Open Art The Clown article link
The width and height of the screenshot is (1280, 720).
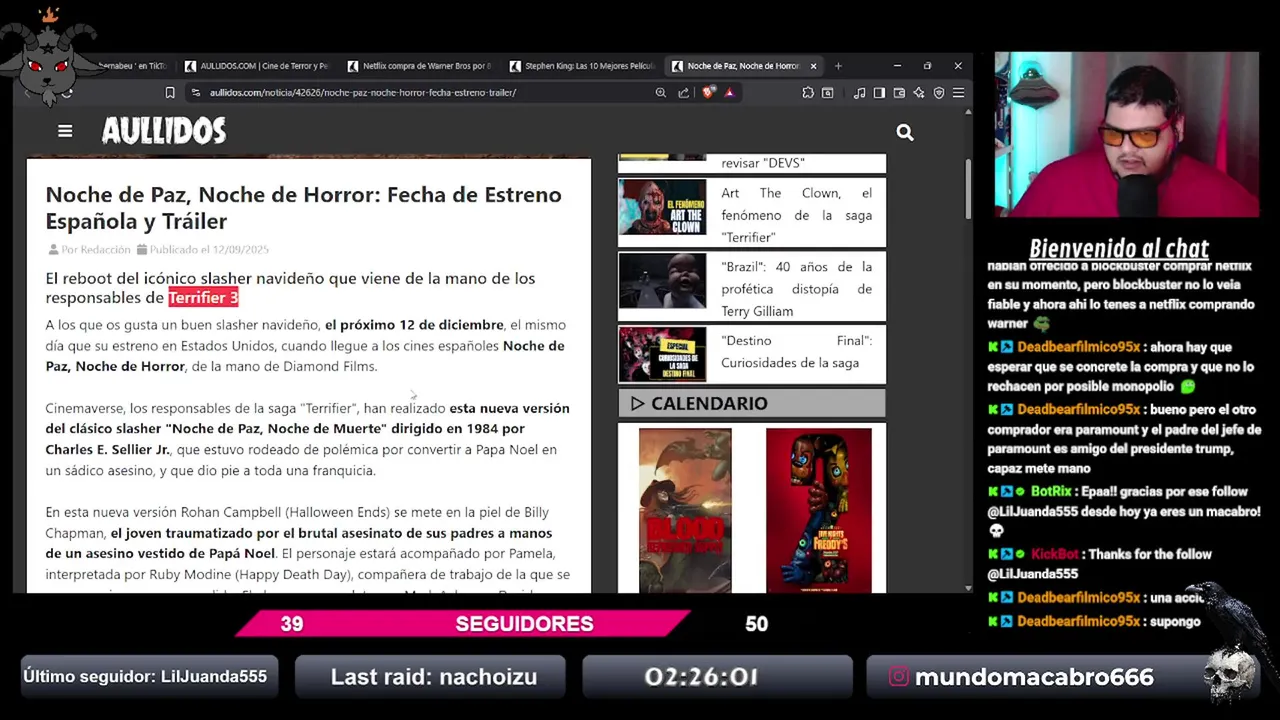pyautogui.click(x=796, y=215)
